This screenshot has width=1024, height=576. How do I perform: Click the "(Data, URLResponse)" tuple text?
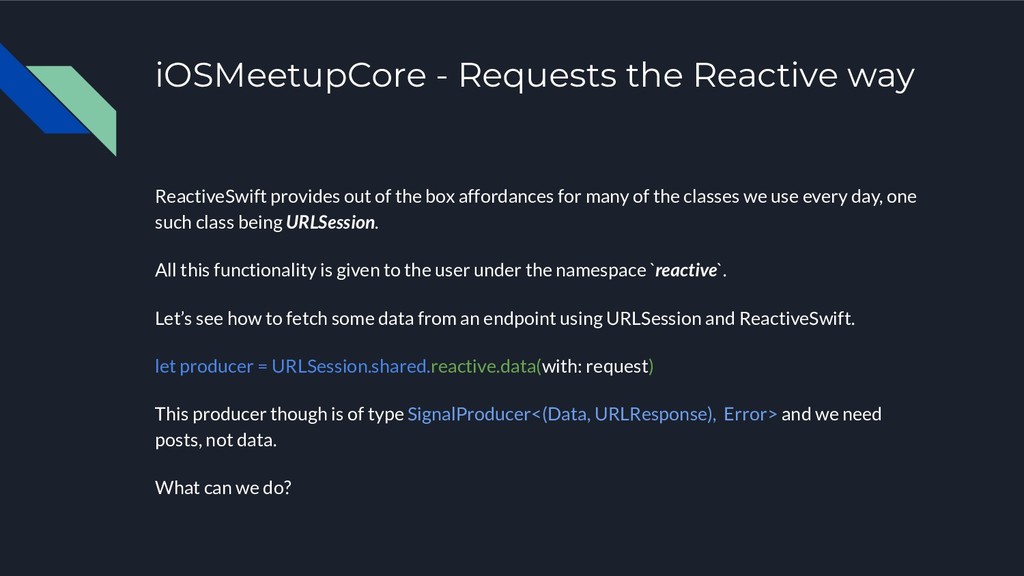[626, 414]
